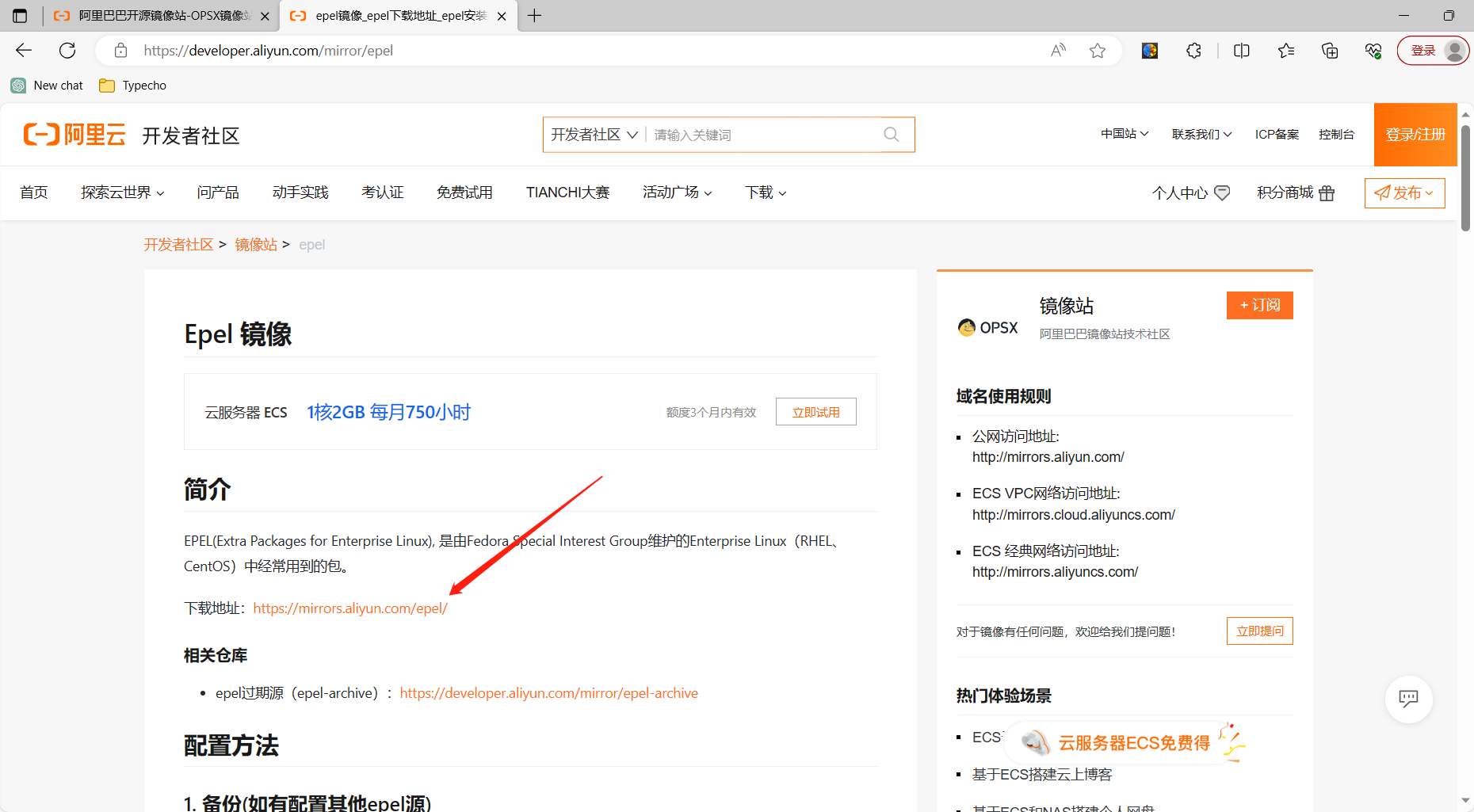This screenshot has height=812, width=1474.
Task: Open ICP备案 link
Action: (x=1277, y=135)
